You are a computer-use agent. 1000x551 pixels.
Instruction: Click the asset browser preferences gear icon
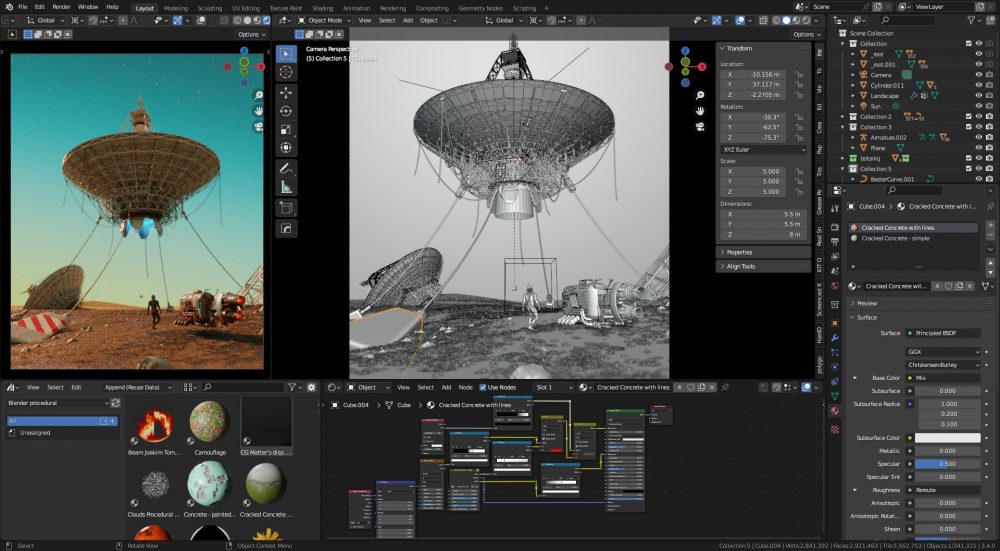(x=311, y=387)
